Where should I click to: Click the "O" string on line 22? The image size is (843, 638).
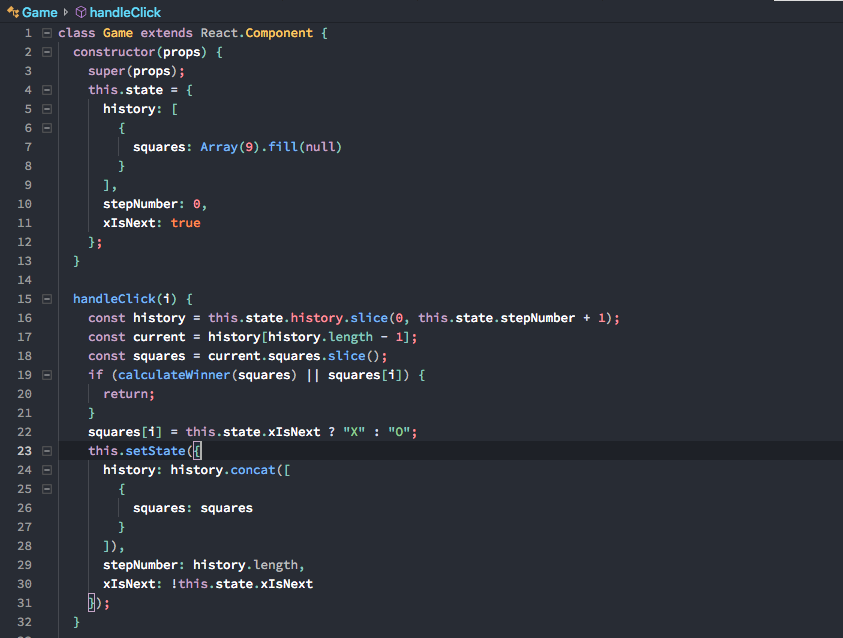[x=399, y=432]
